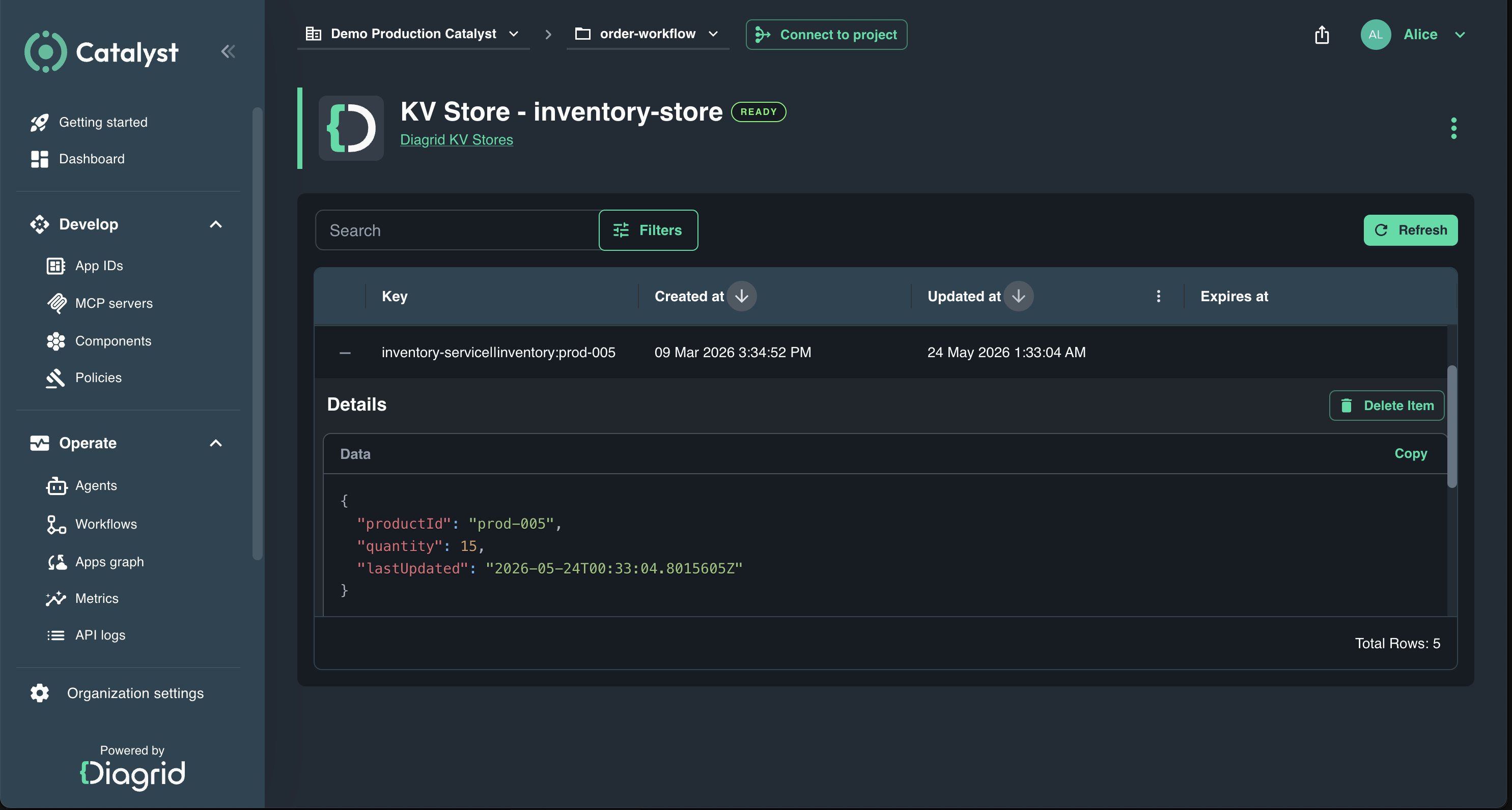Image resolution: width=1512 pixels, height=810 pixels.
Task: Open Getting started page
Action: pos(103,122)
